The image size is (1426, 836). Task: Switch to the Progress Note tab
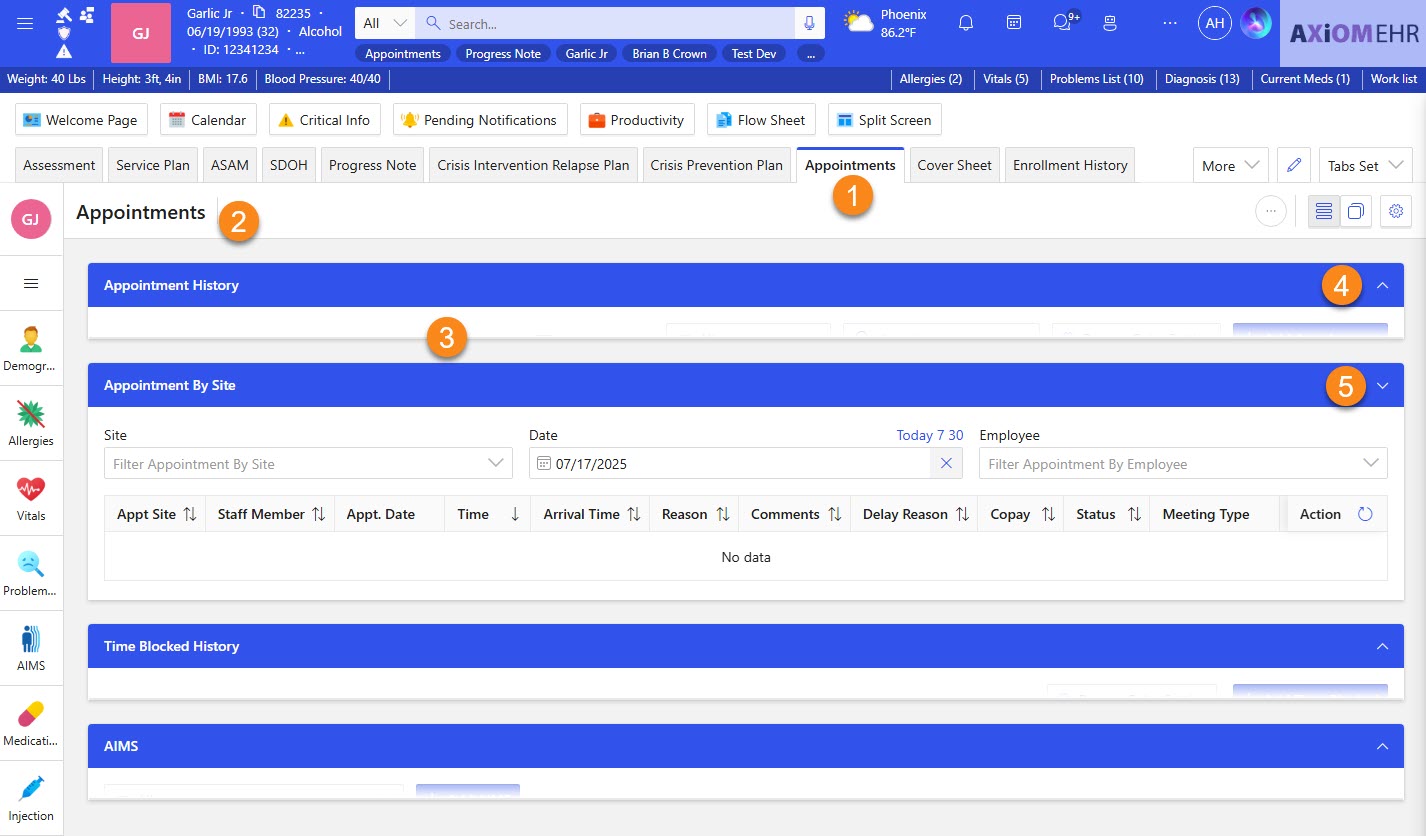point(372,166)
